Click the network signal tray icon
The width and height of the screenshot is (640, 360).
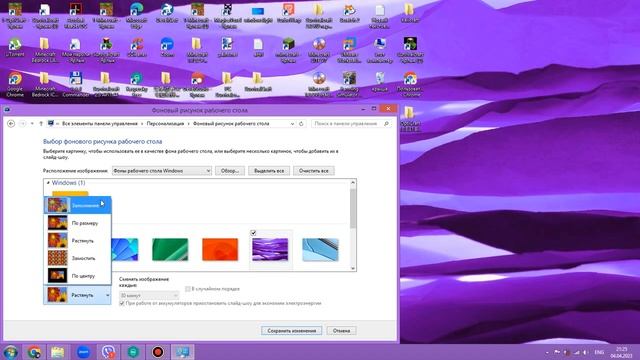(576, 352)
